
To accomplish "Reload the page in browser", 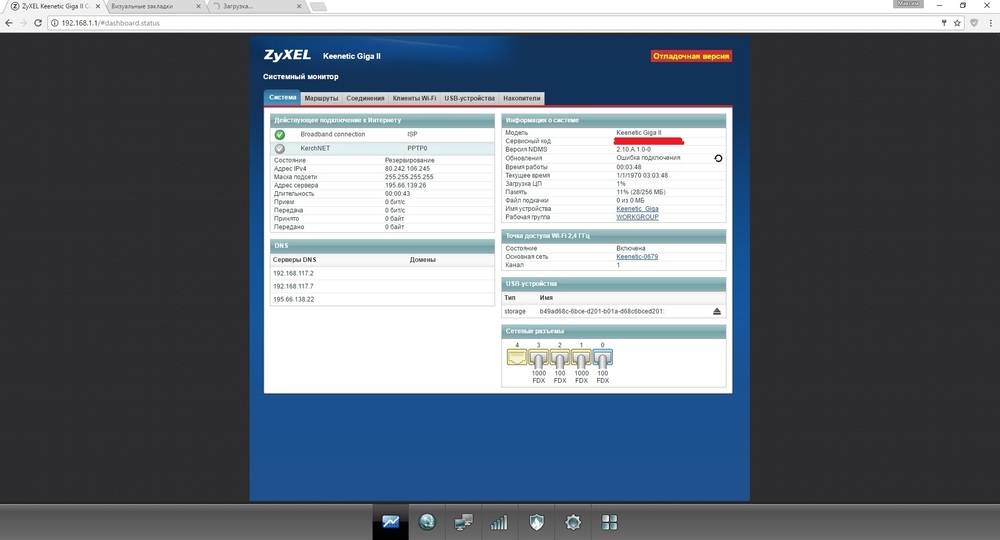I will [x=38, y=23].
